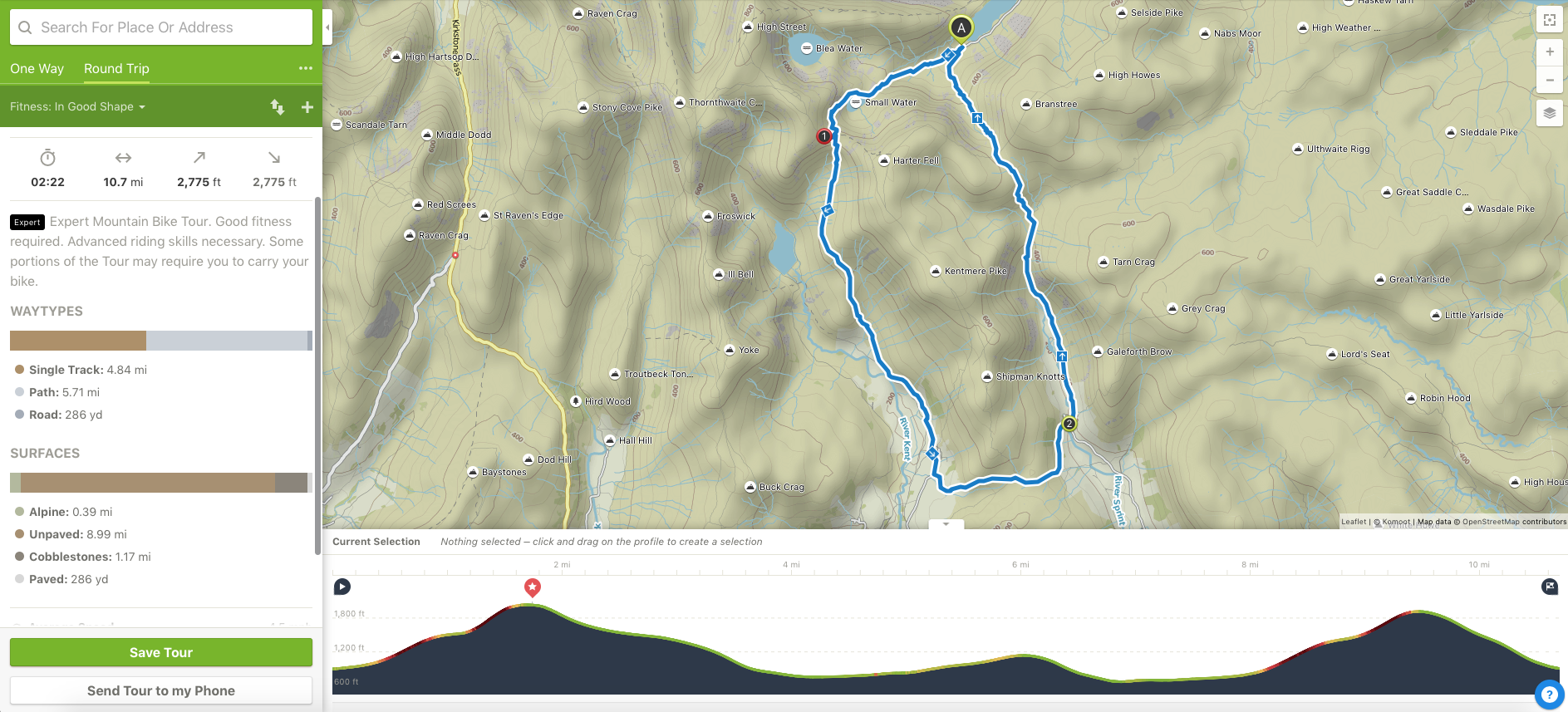1568x712 pixels.
Task: Zoom out of the map
Action: coord(1549,80)
